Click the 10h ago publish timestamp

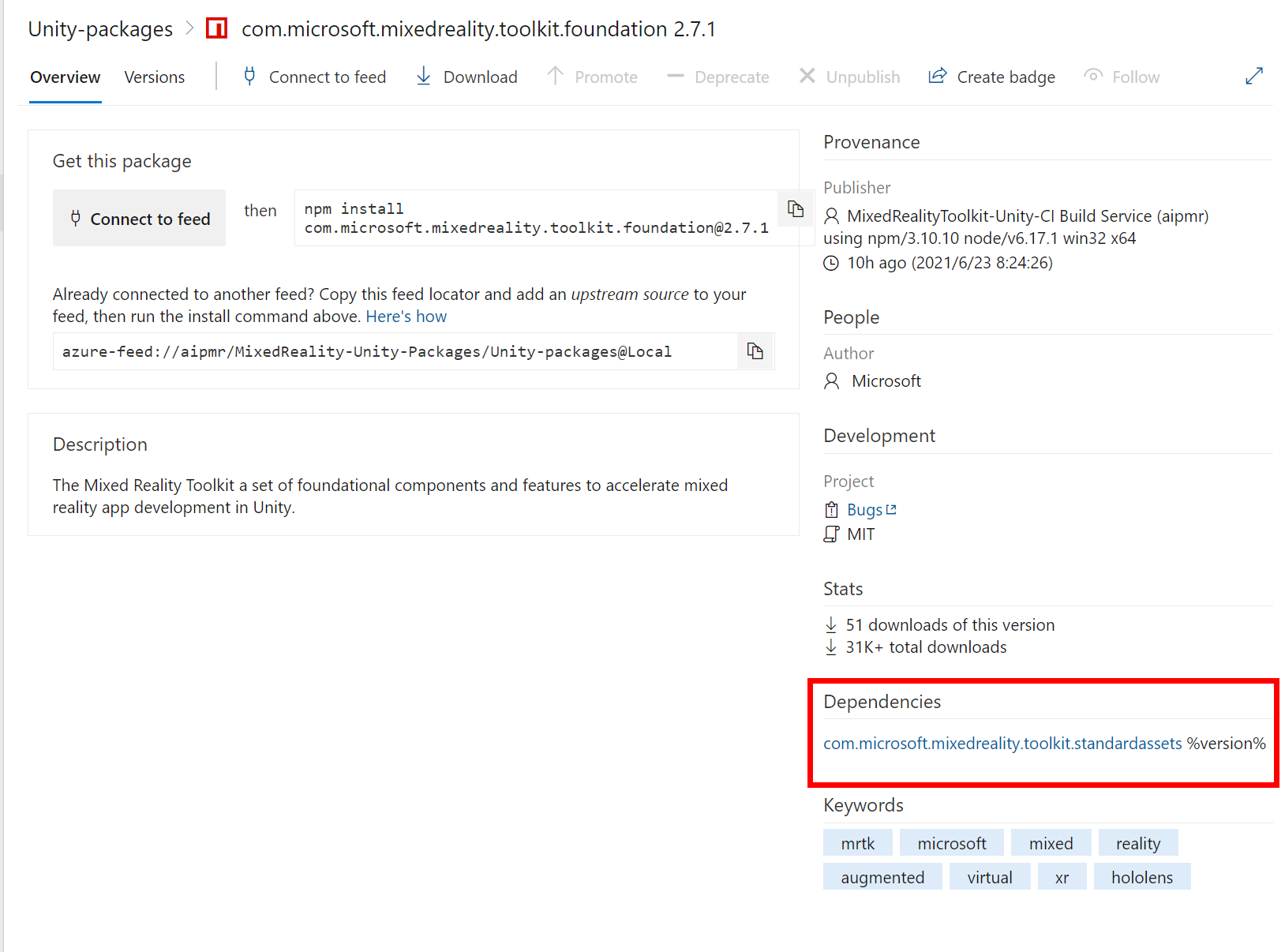[950, 263]
